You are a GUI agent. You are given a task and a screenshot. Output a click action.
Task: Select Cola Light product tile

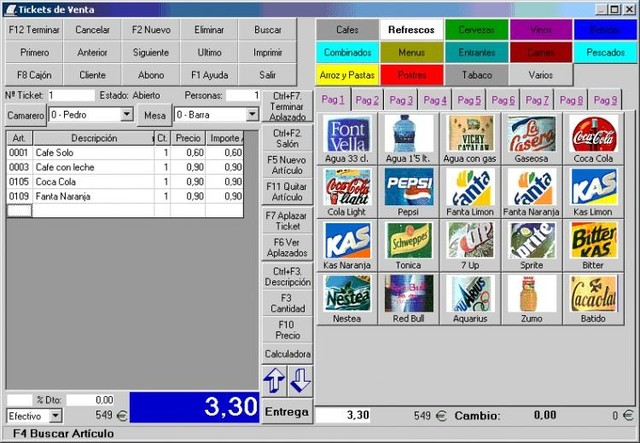pyautogui.click(x=347, y=192)
